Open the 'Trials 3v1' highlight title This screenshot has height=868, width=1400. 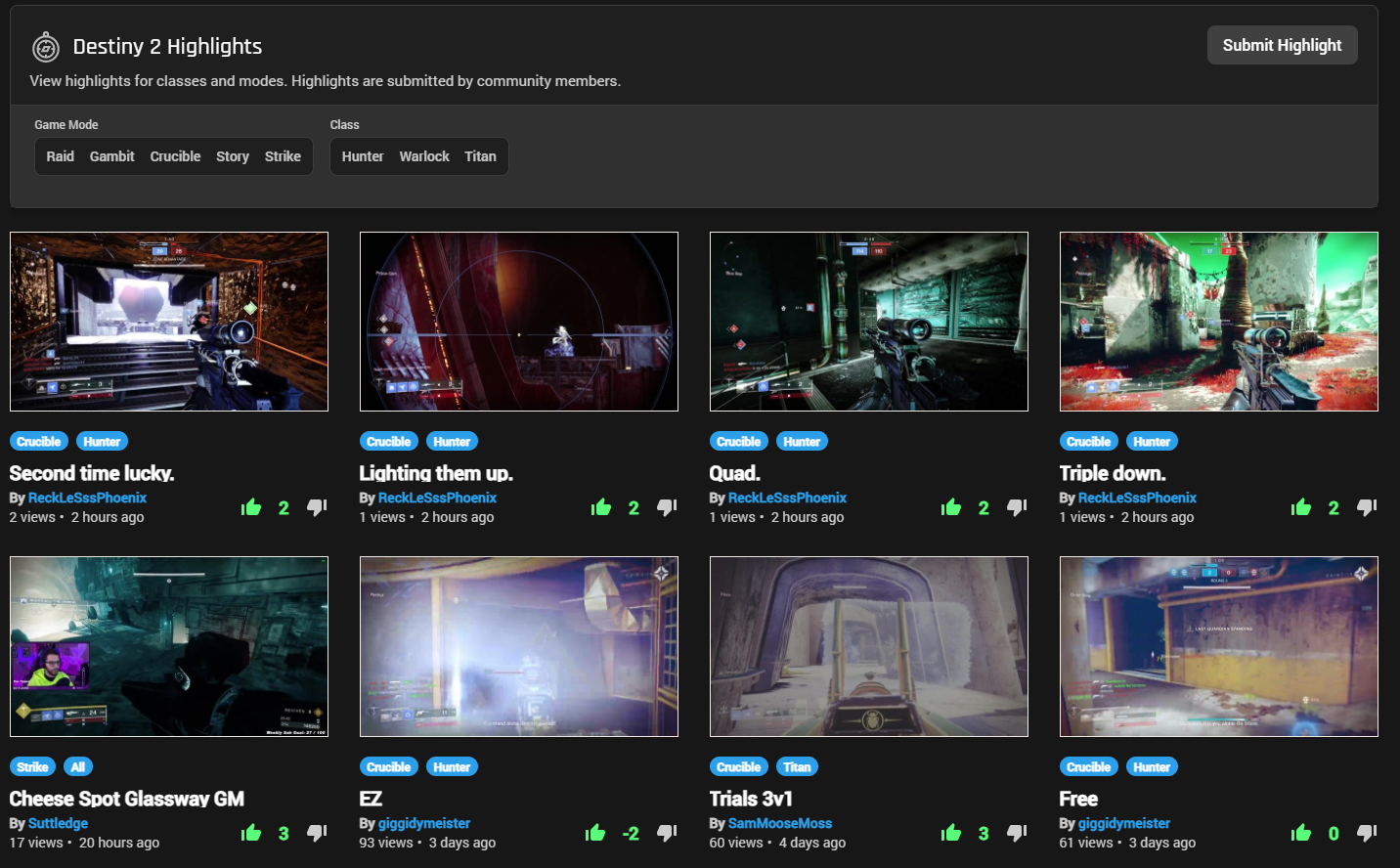point(751,799)
